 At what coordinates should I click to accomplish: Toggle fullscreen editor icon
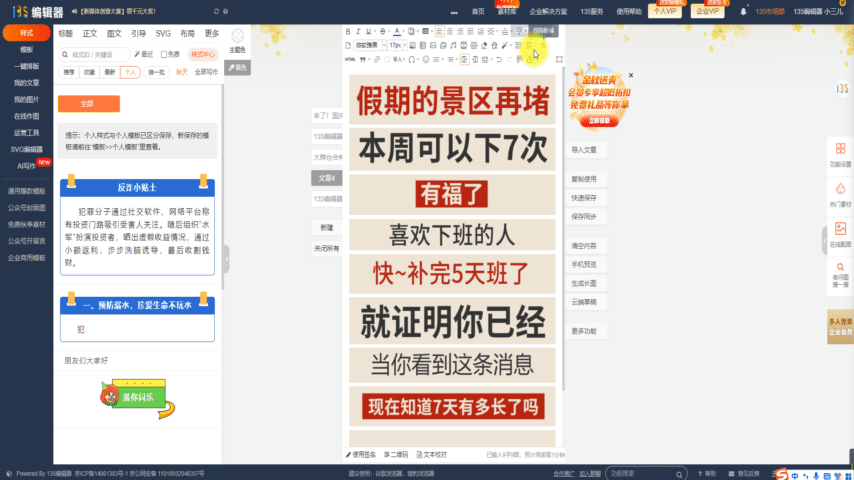pyautogui.click(x=559, y=59)
